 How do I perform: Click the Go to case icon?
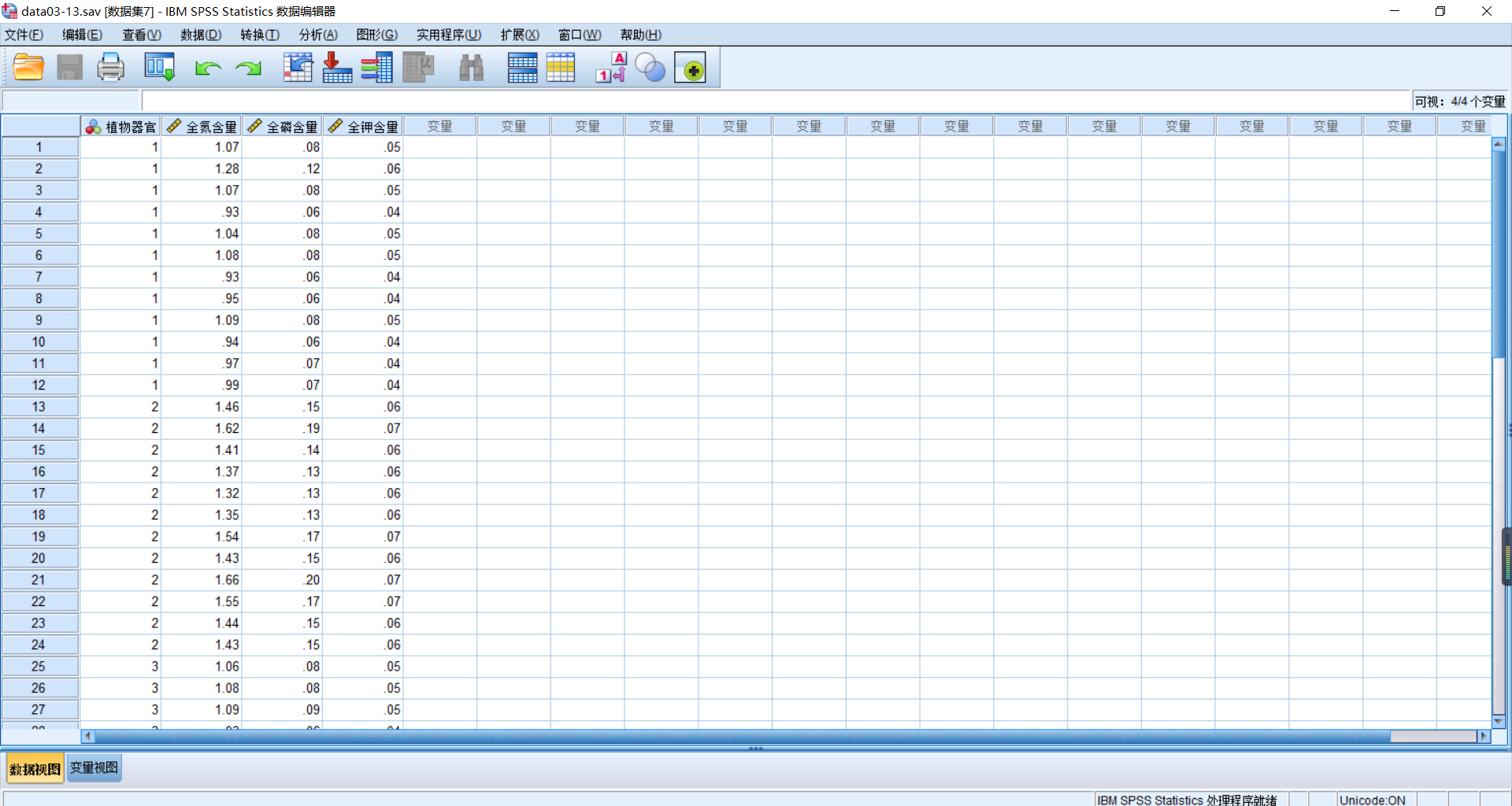[298, 68]
